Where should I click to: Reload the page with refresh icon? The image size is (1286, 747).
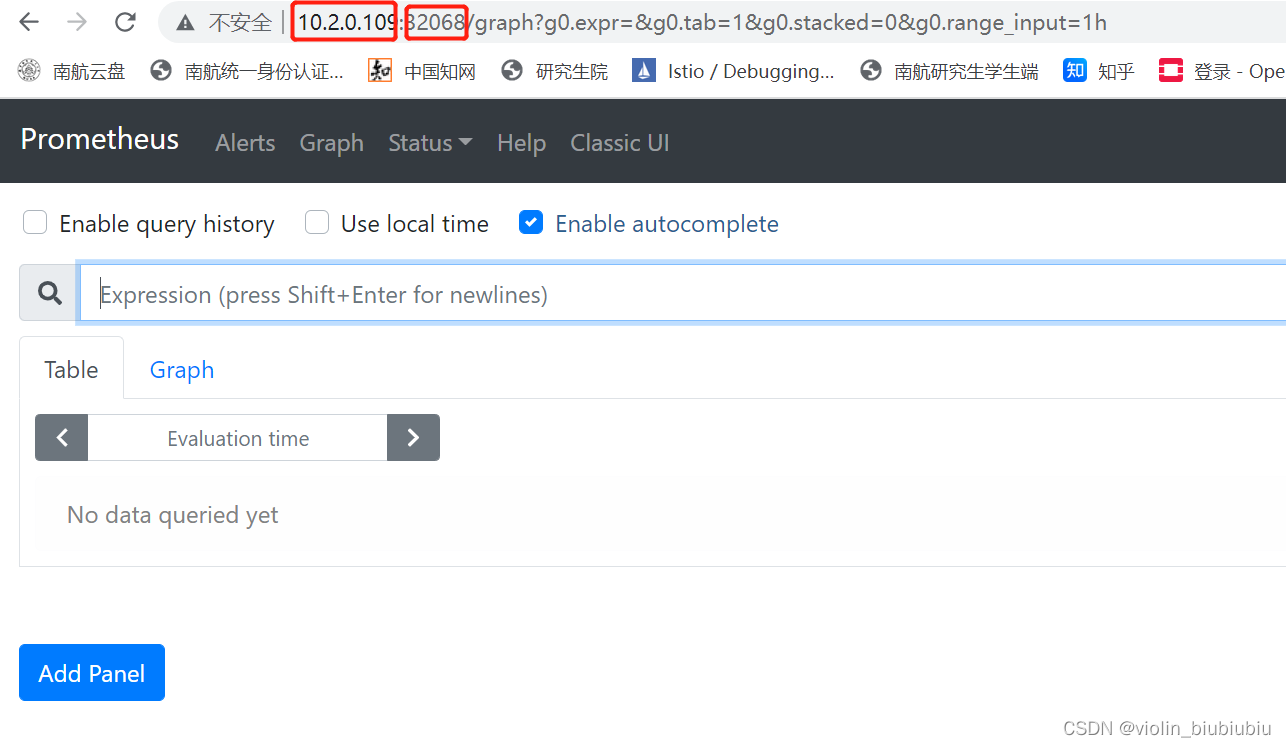125,22
